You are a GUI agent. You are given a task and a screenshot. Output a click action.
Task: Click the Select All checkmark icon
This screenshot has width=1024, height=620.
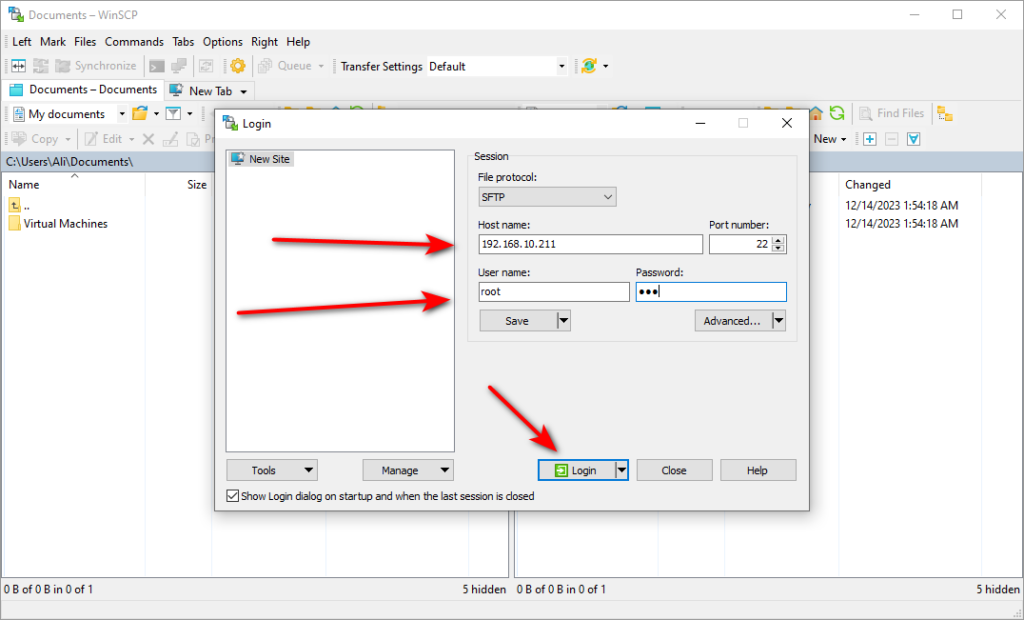(x=914, y=139)
